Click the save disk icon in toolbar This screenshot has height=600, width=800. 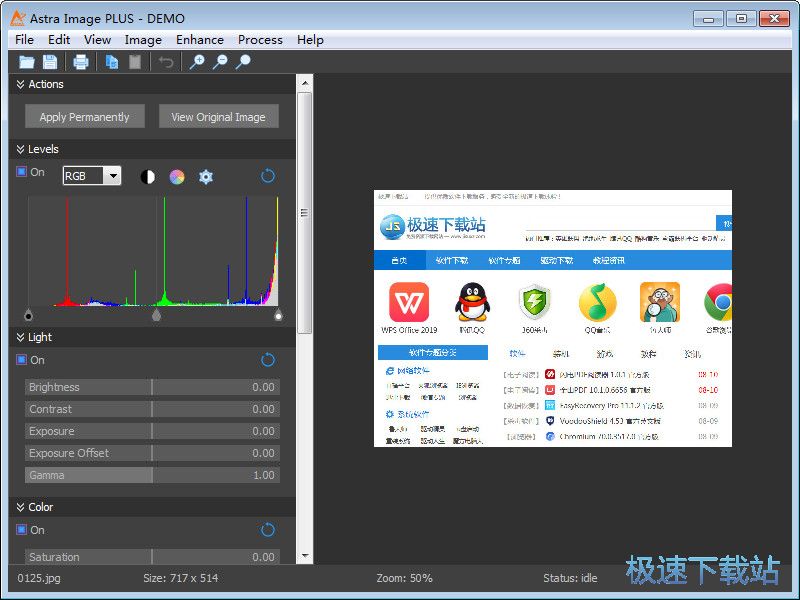[49, 62]
